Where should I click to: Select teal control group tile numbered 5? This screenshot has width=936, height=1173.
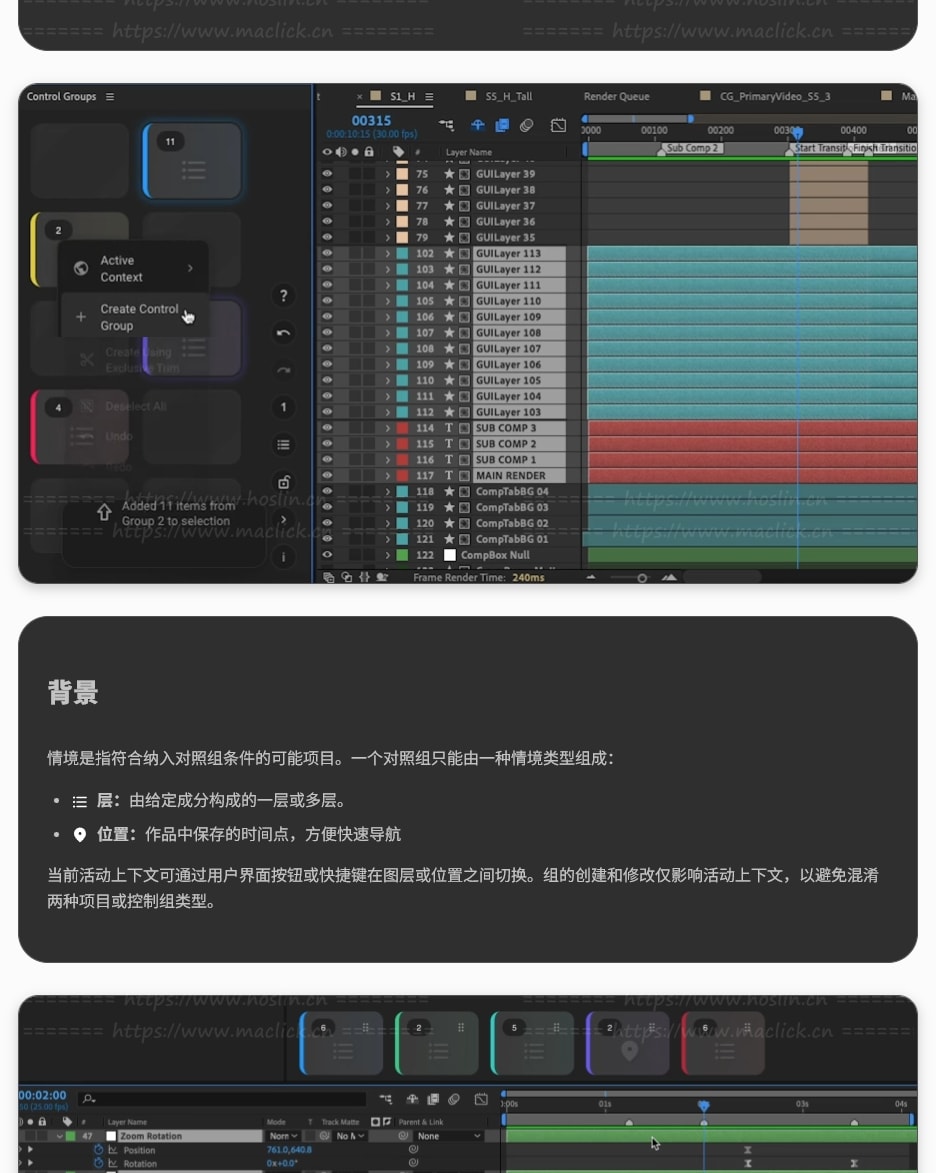pos(532,1044)
